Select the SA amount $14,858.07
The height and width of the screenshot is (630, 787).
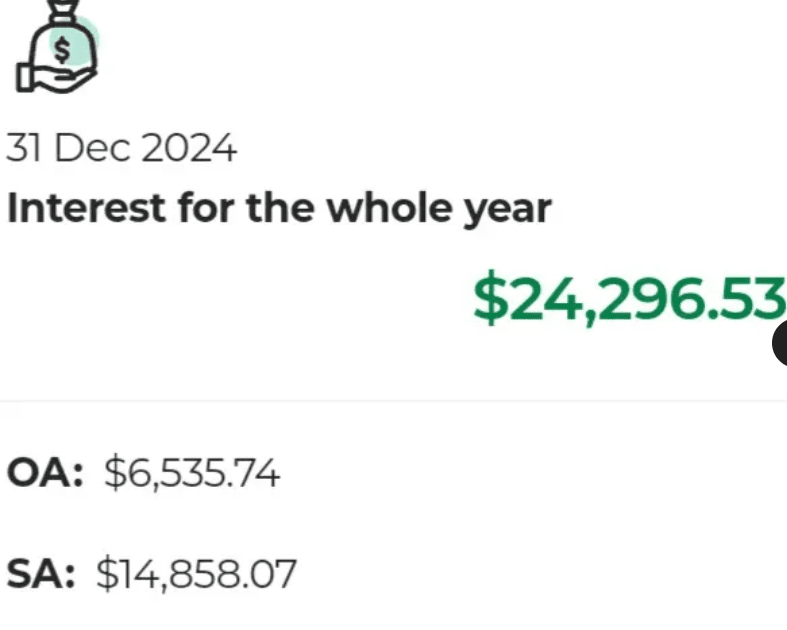click(196, 574)
